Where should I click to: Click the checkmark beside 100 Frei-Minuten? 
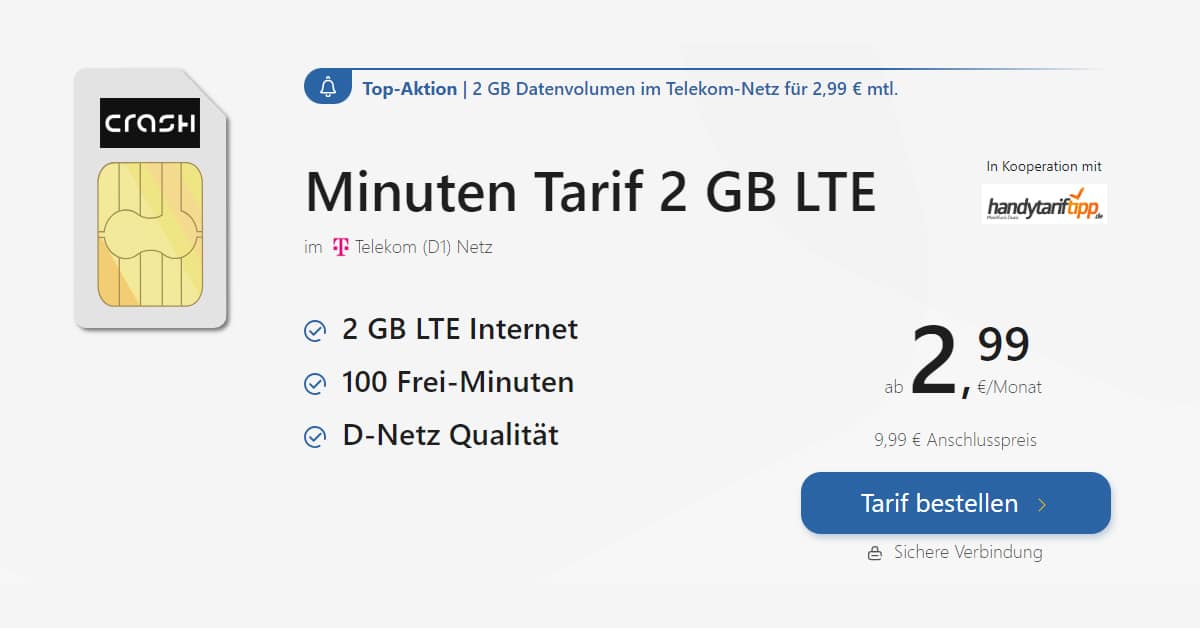314,382
